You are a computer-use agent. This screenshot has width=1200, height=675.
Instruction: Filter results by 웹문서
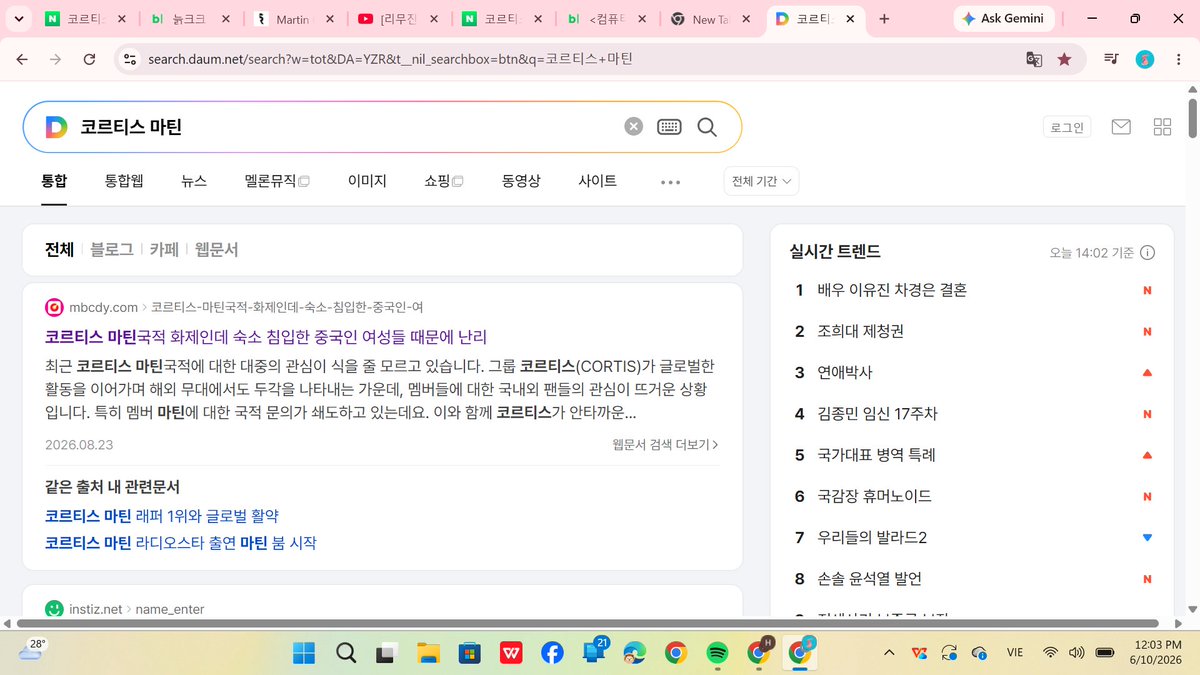click(x=216, y=250)
